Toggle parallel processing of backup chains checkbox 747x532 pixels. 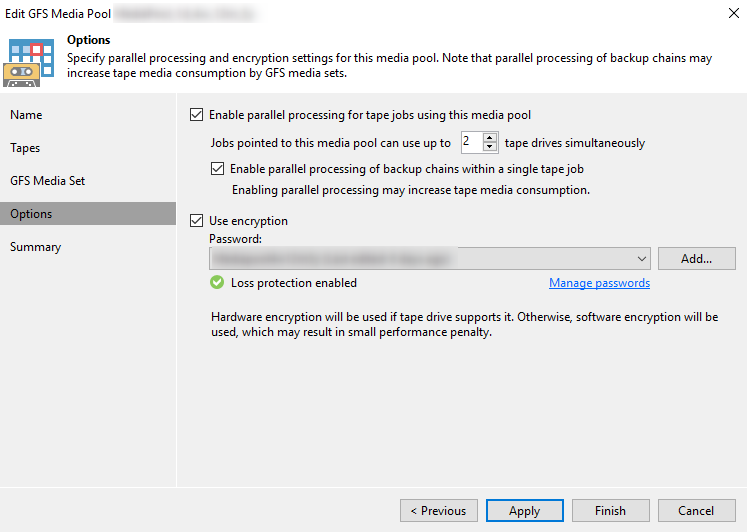pos(218,169)
